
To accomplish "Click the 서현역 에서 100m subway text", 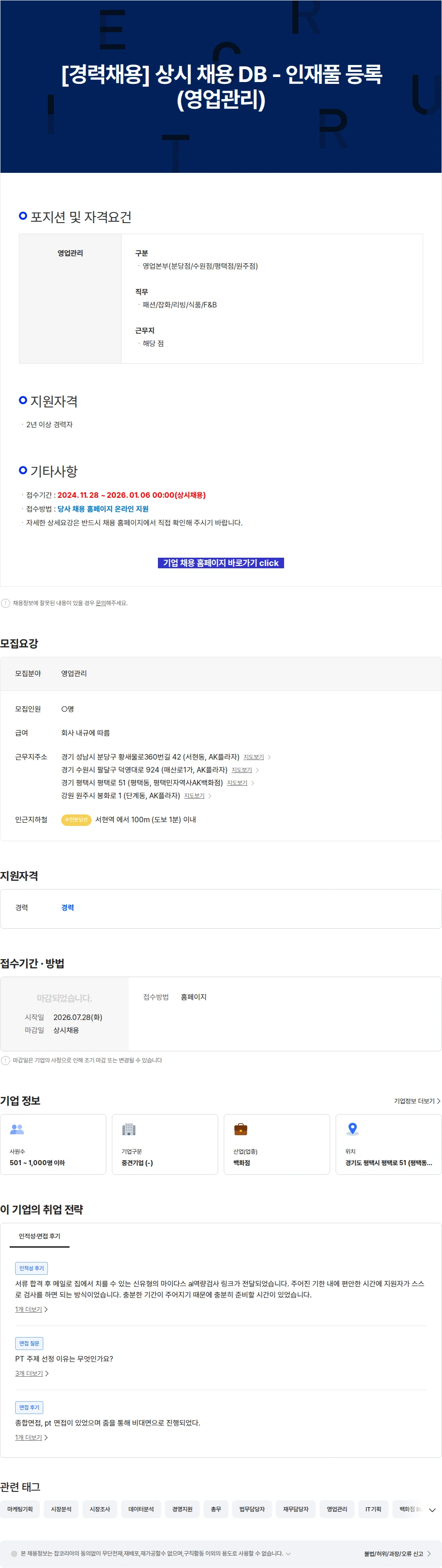I will [145, 820].
